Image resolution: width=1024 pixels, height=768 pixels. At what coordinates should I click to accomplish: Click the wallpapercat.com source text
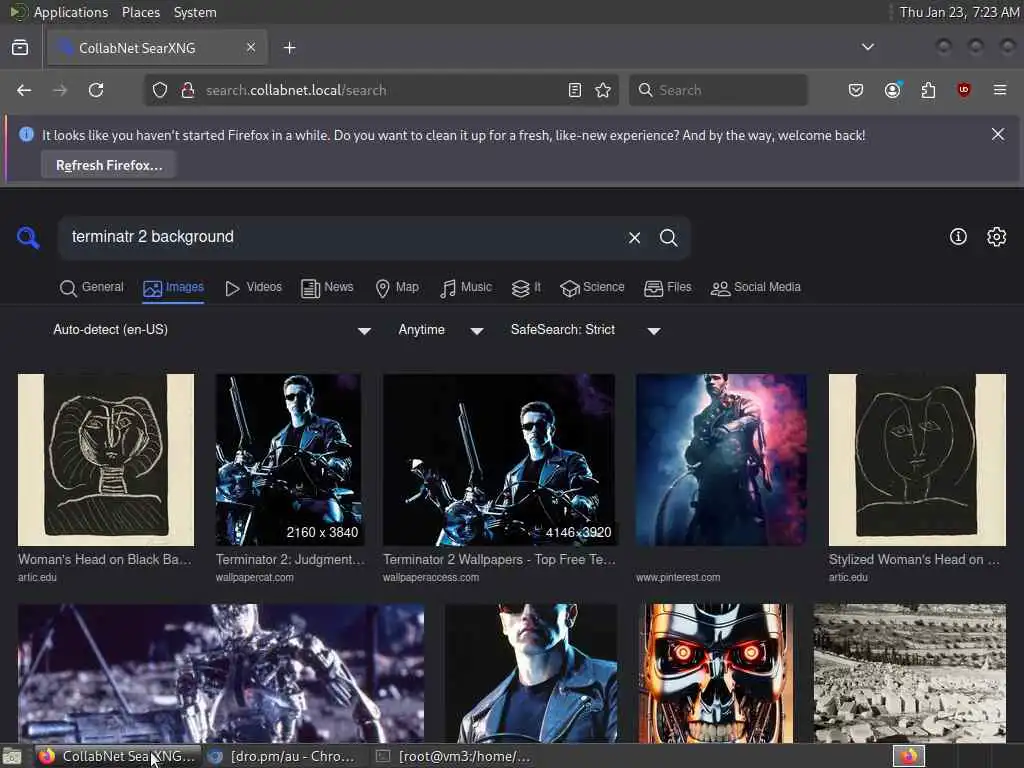[x=255, y=577]
